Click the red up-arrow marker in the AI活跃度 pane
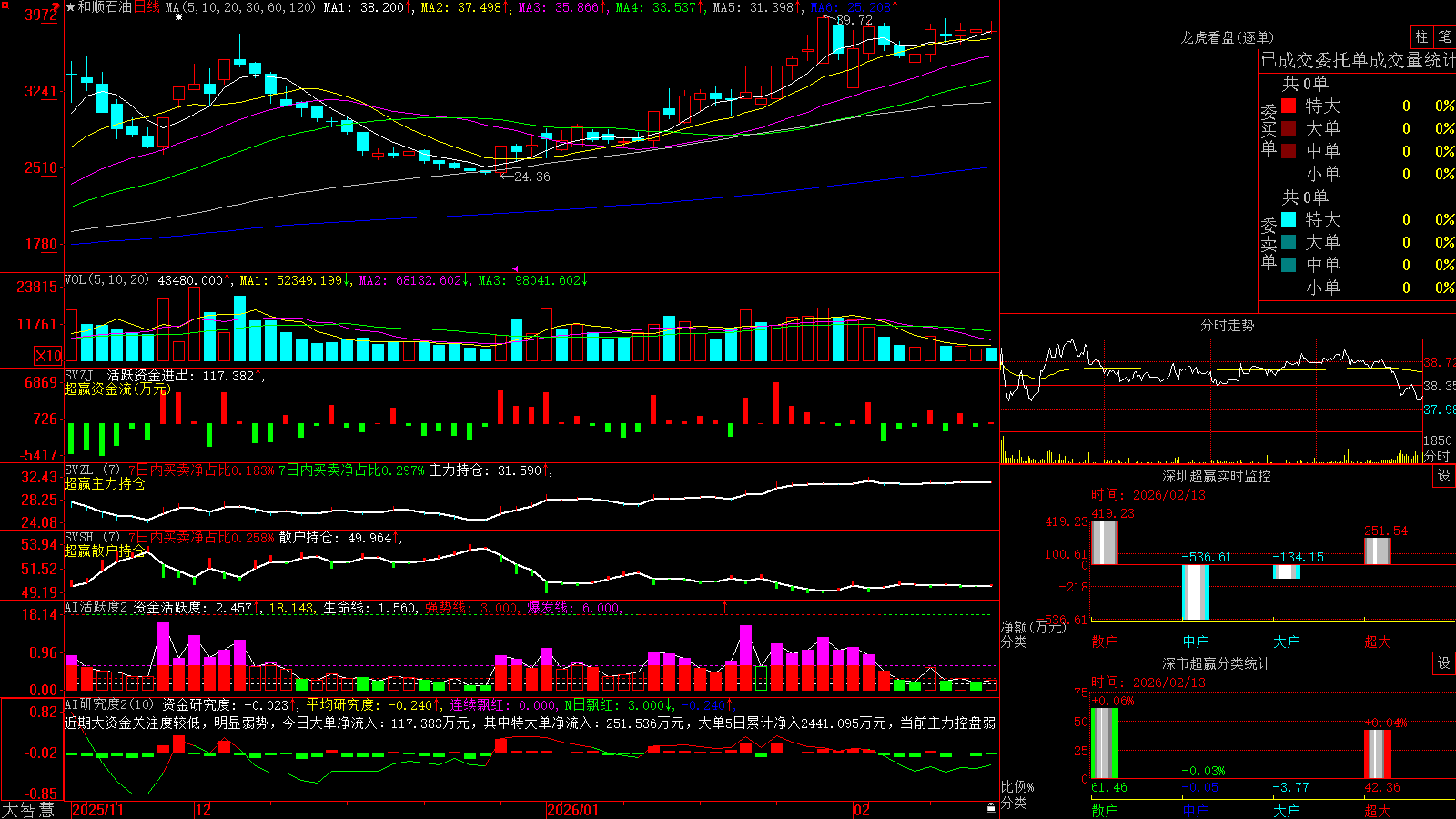 click(x=725, y=606)
